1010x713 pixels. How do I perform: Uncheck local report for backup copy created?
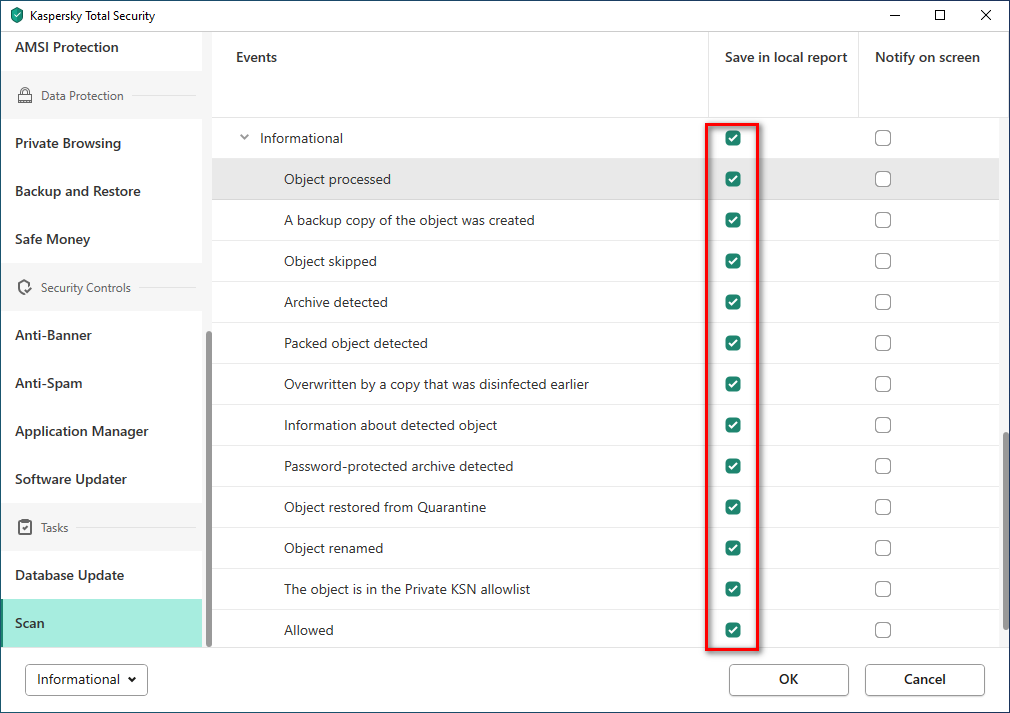pos(732,220)
